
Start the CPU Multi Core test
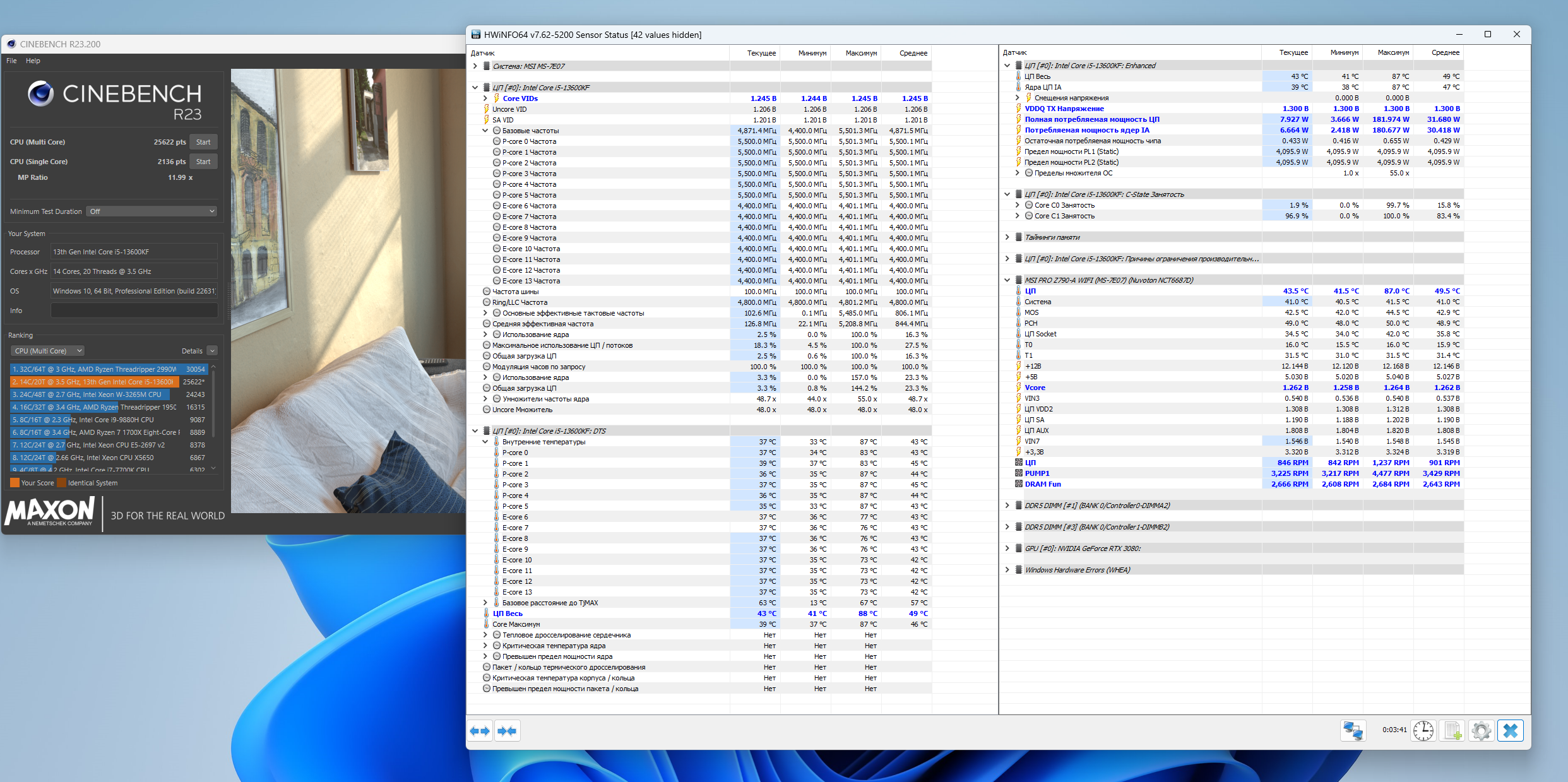pyautogui.click(x=203, y=142)
